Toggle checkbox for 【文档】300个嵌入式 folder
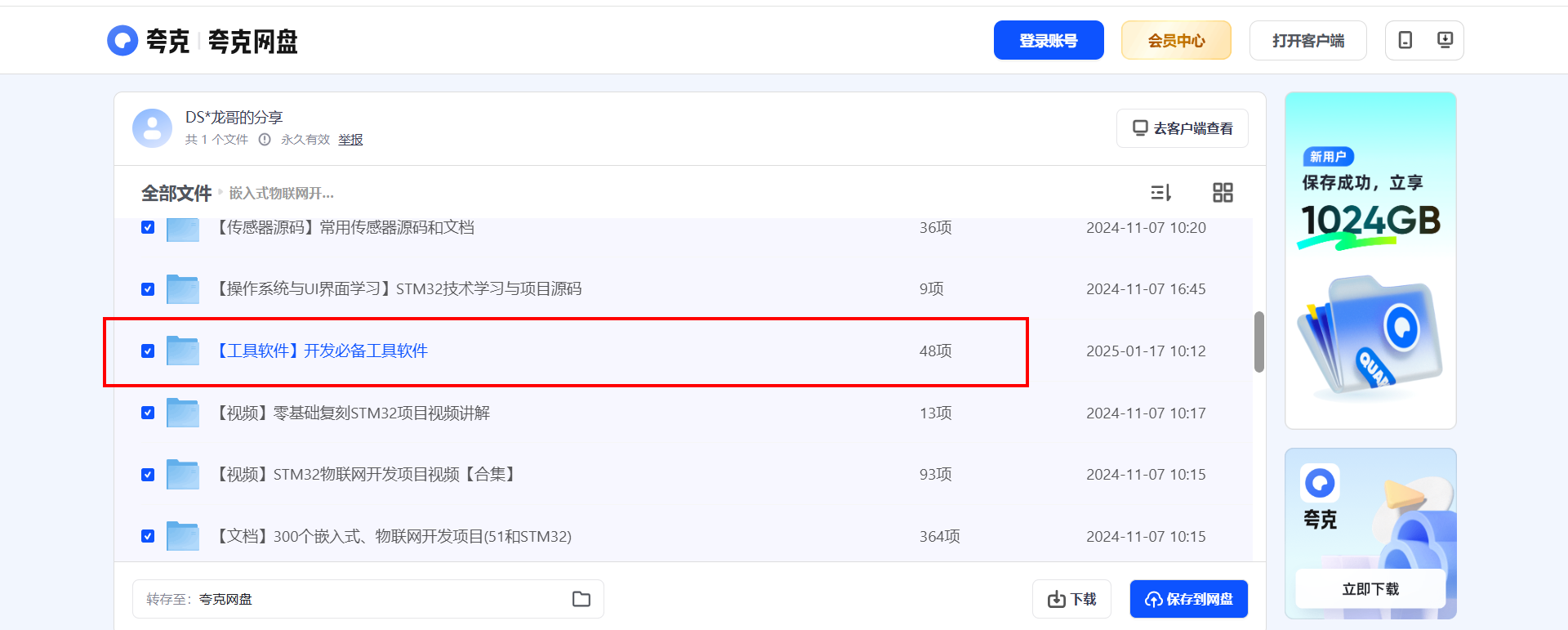1568x630 pixels. click(148, 537)
